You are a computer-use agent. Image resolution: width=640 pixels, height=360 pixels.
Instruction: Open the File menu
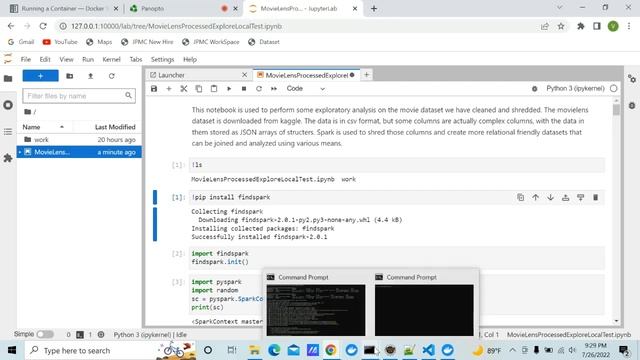(26, 60)
